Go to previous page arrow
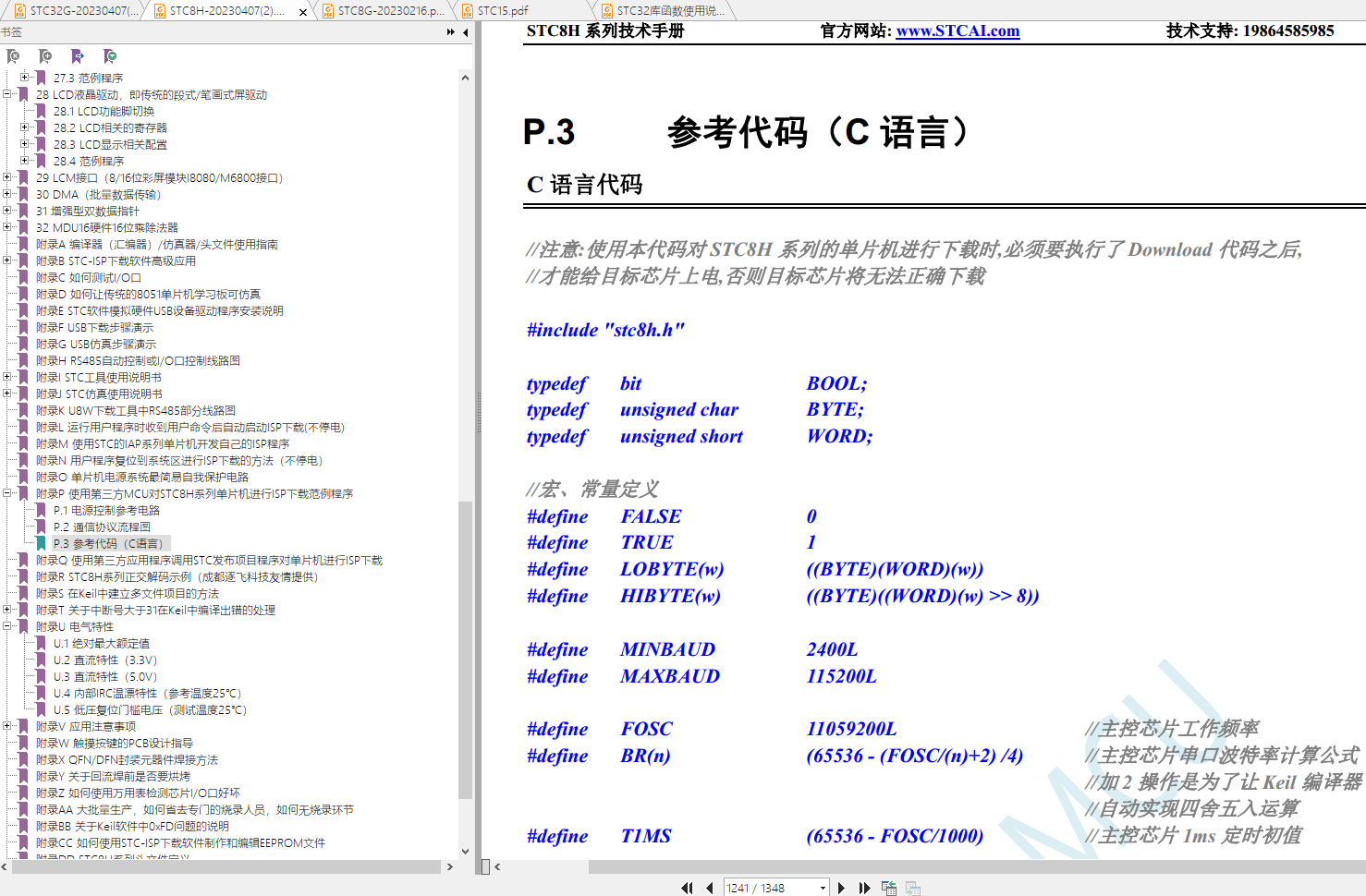Viewport: 1366px width, 896px height. (x=710, y=888)
